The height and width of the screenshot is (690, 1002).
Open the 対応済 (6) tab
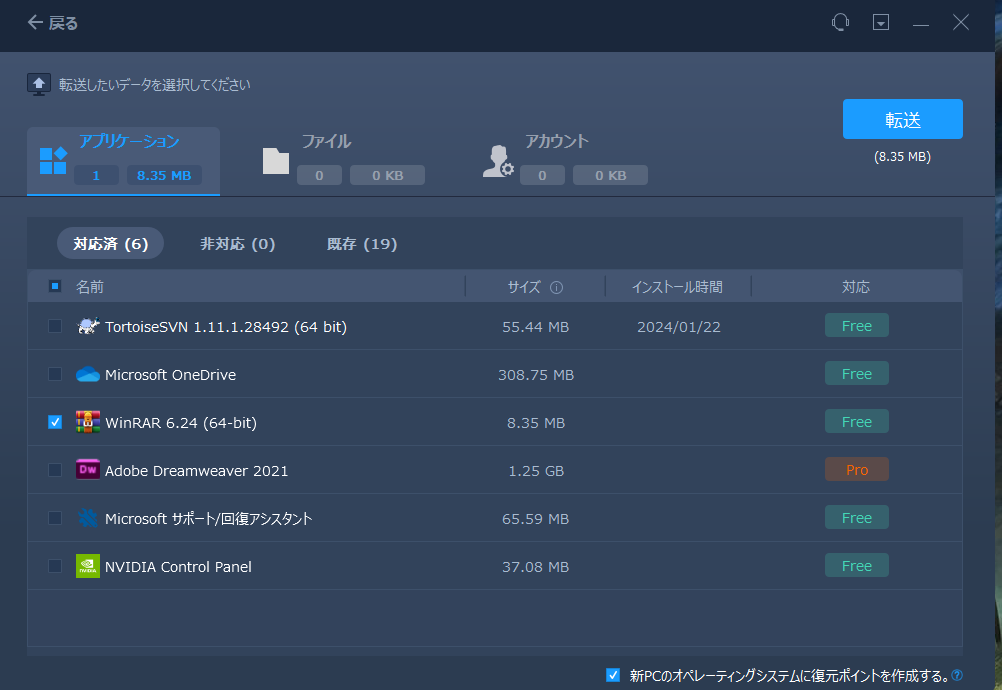click(110, 243)
